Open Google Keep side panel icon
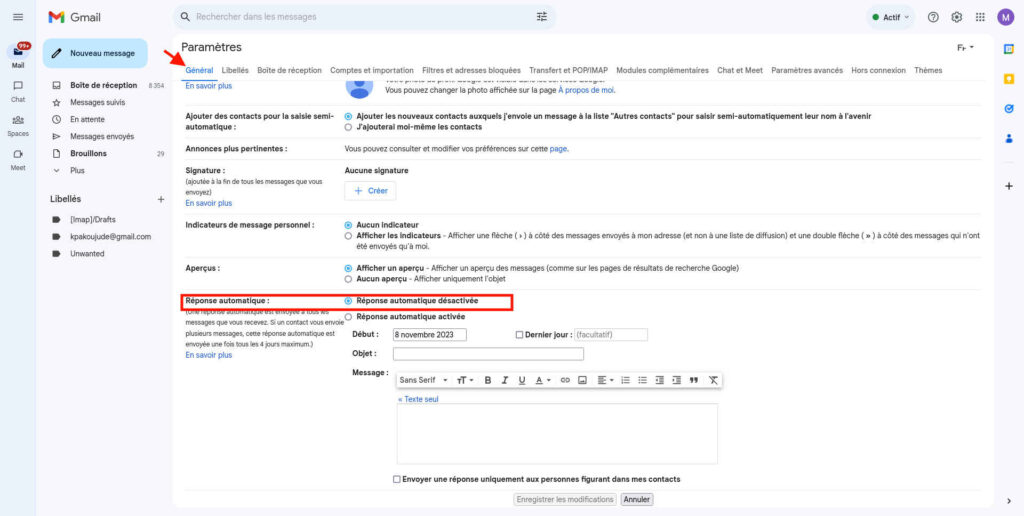 [x=1009, y=79]
